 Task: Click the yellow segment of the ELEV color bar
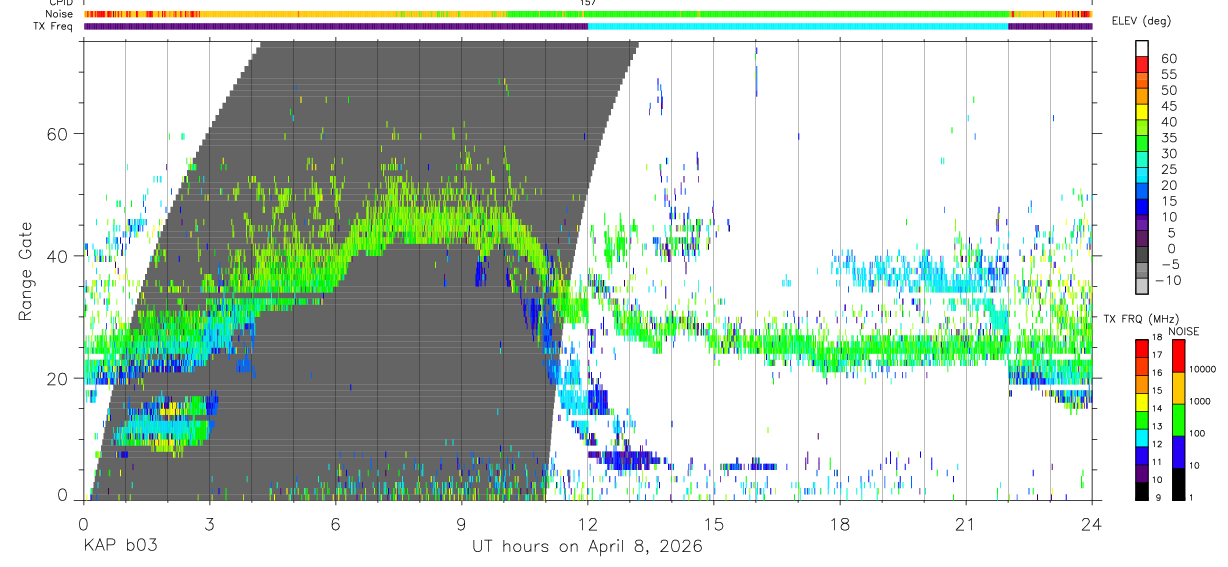click(1142, 111)
